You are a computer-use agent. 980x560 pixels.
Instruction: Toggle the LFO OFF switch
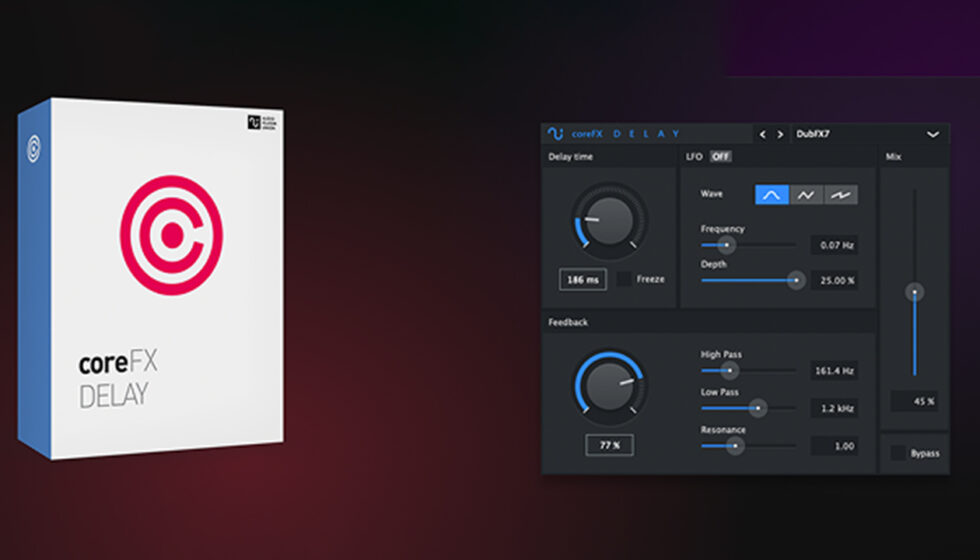721,156
